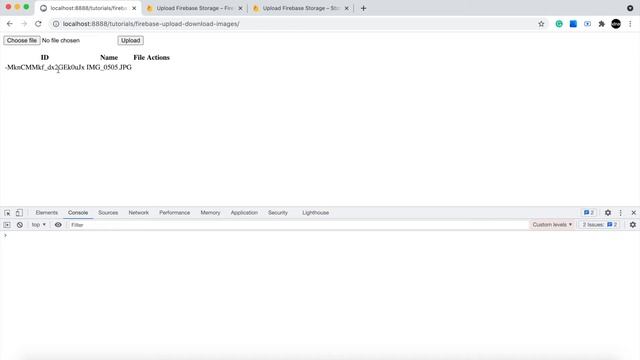640x360 pixels.
Task: Toggle the device toolbar in DevTools
Action: [19, 213]
